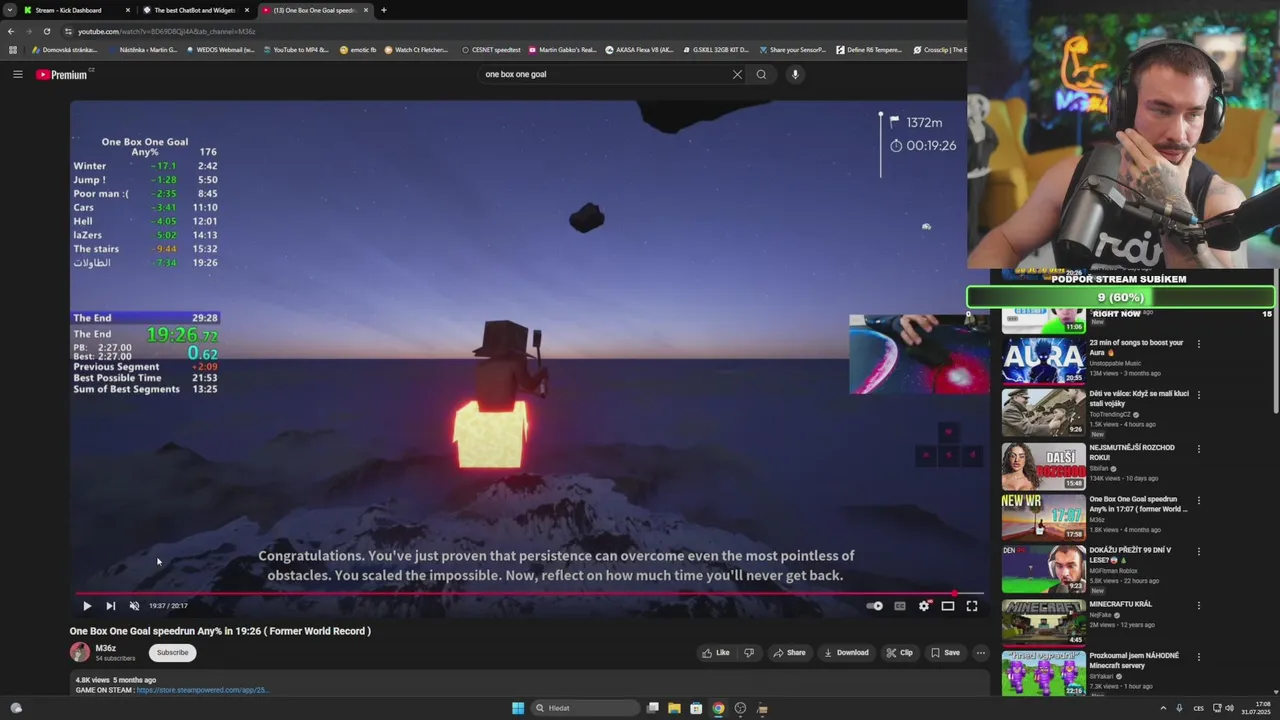This screenshot has width=1280, height=720.
Task: Open File Explorer from taskbar
Action: [674, 708]
